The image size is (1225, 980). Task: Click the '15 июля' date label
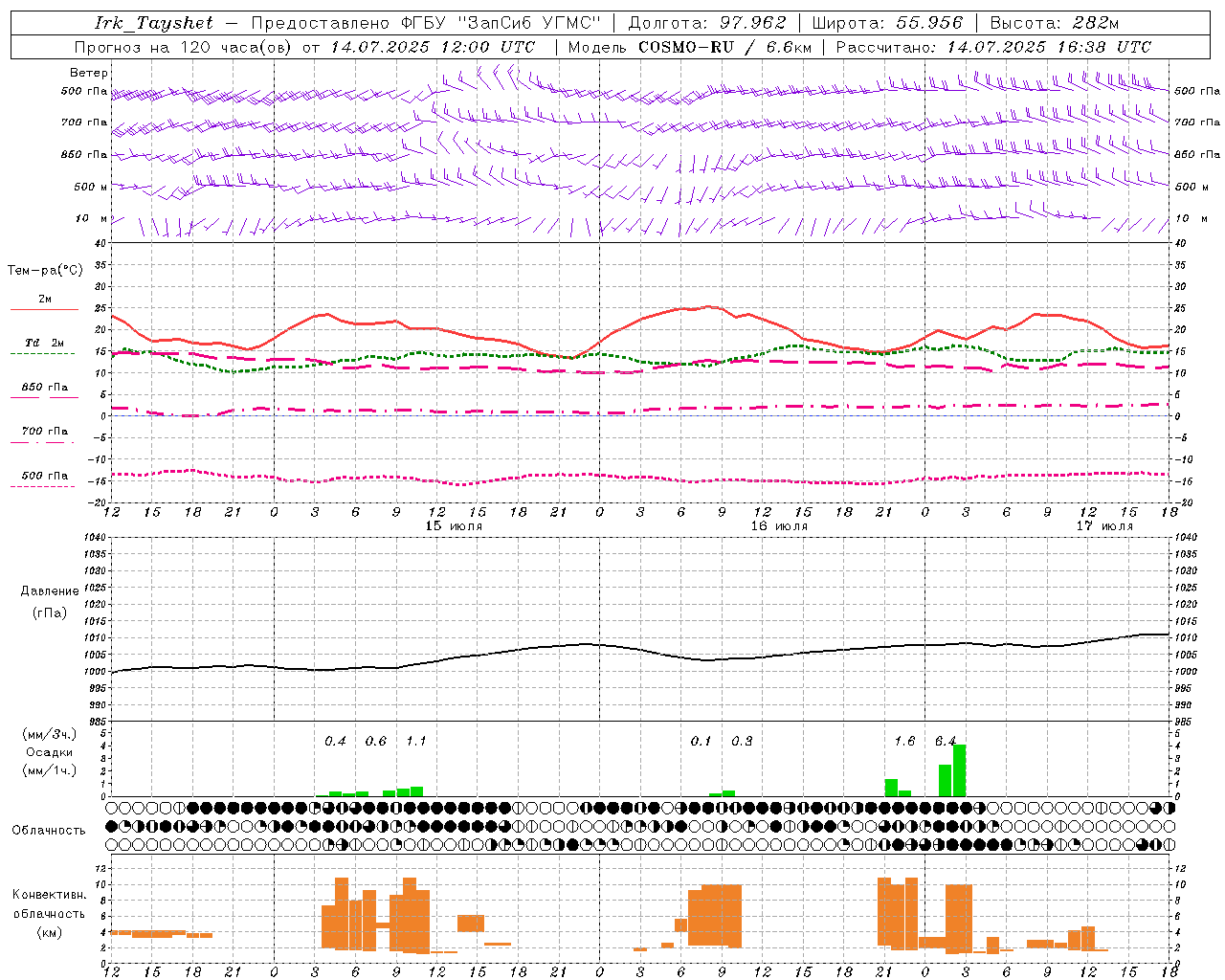[455, 526]
